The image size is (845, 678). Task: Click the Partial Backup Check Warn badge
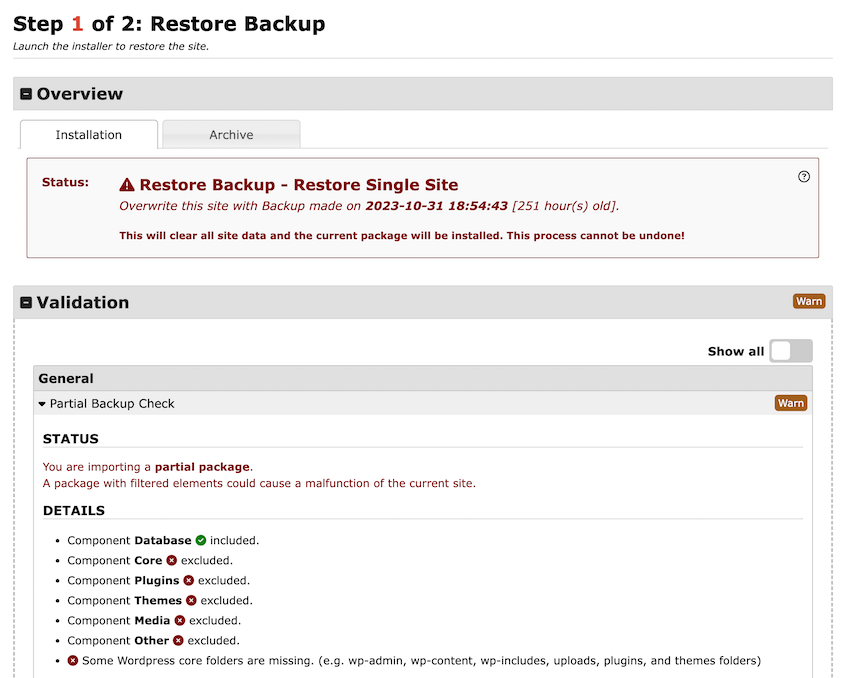[x=791, y=403]
